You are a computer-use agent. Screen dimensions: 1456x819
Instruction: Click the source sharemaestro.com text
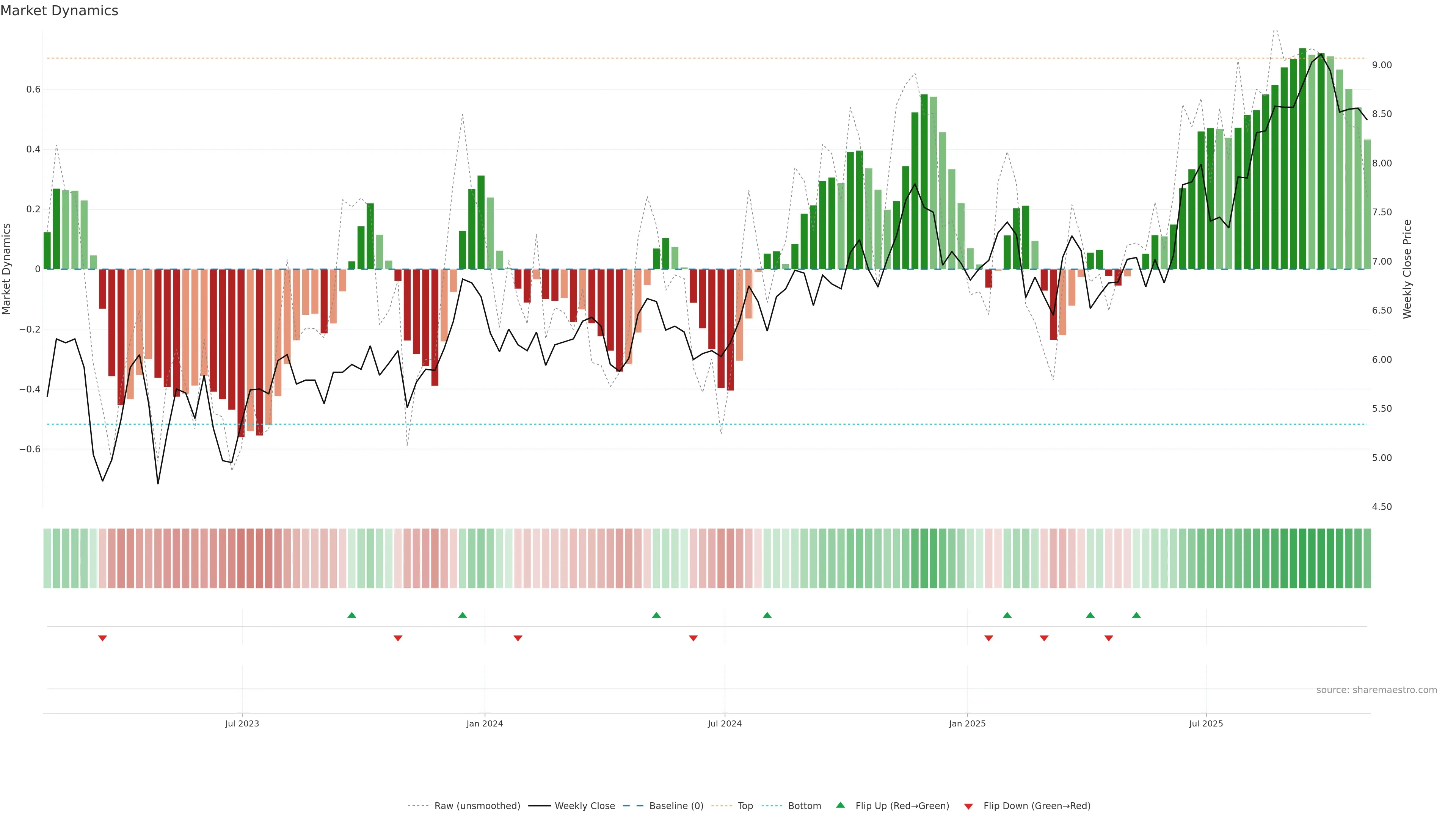(x=1376, y=690)
